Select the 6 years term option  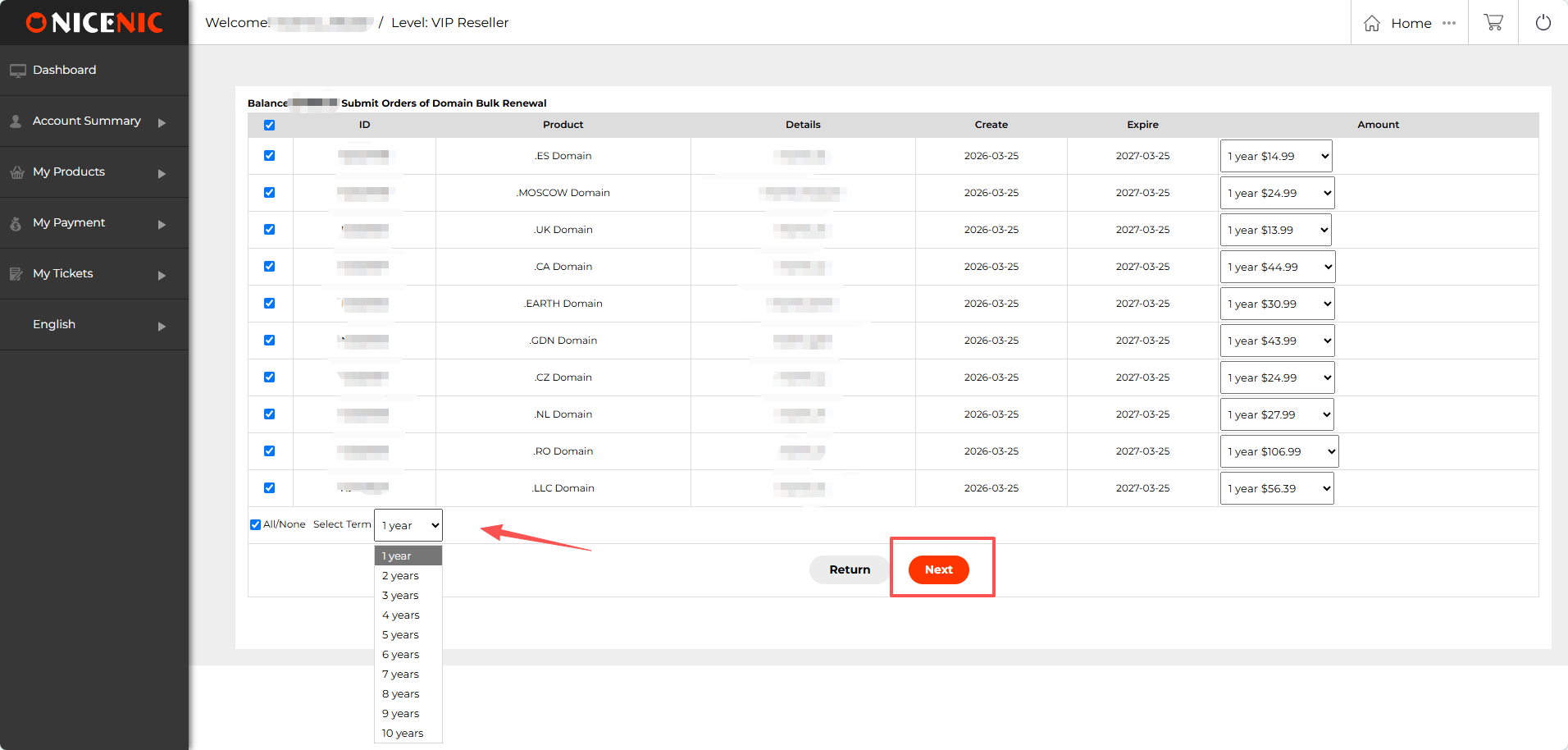[408, 655]
